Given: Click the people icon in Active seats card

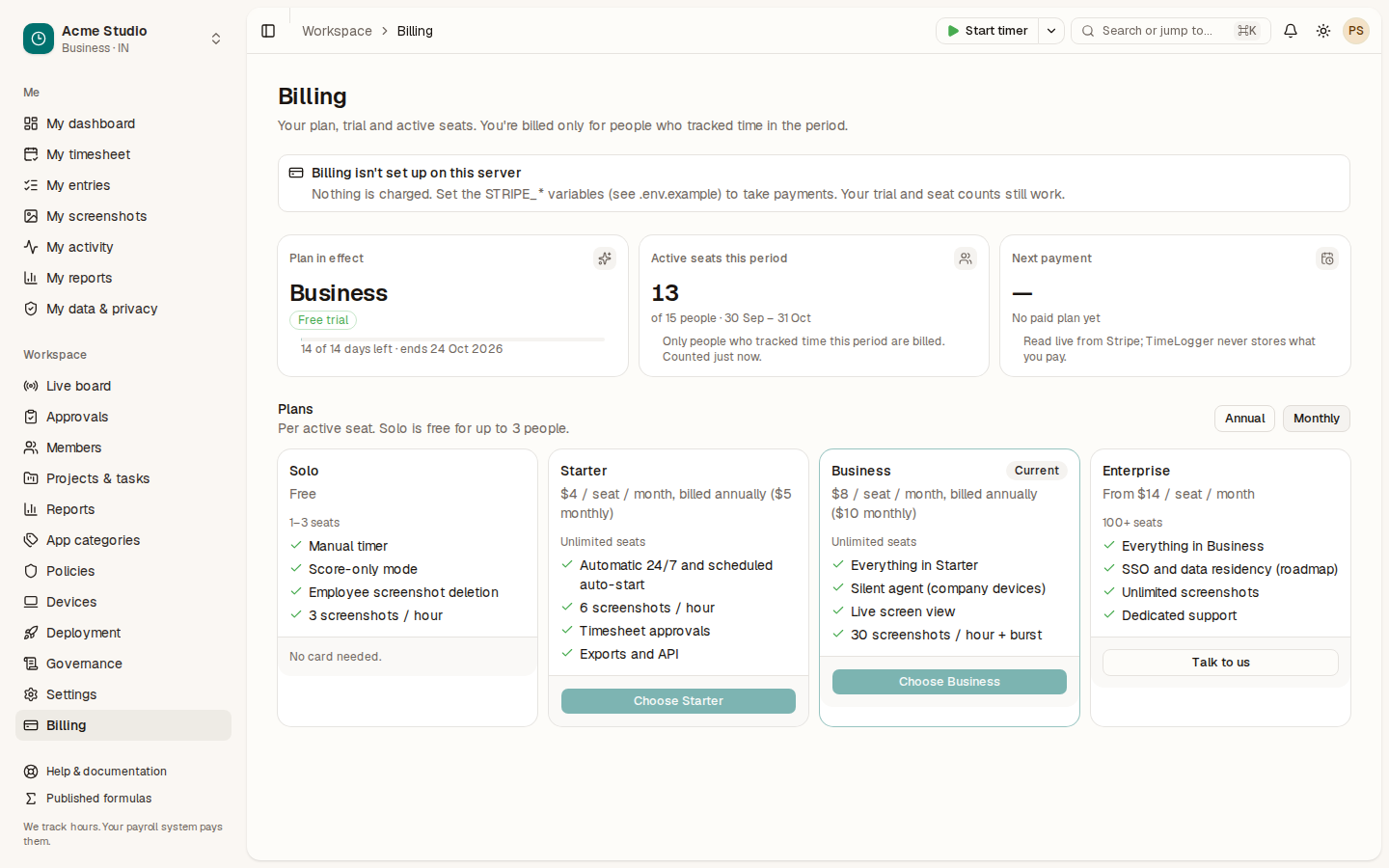Looking at the screenshot, I should click(966, 258).
